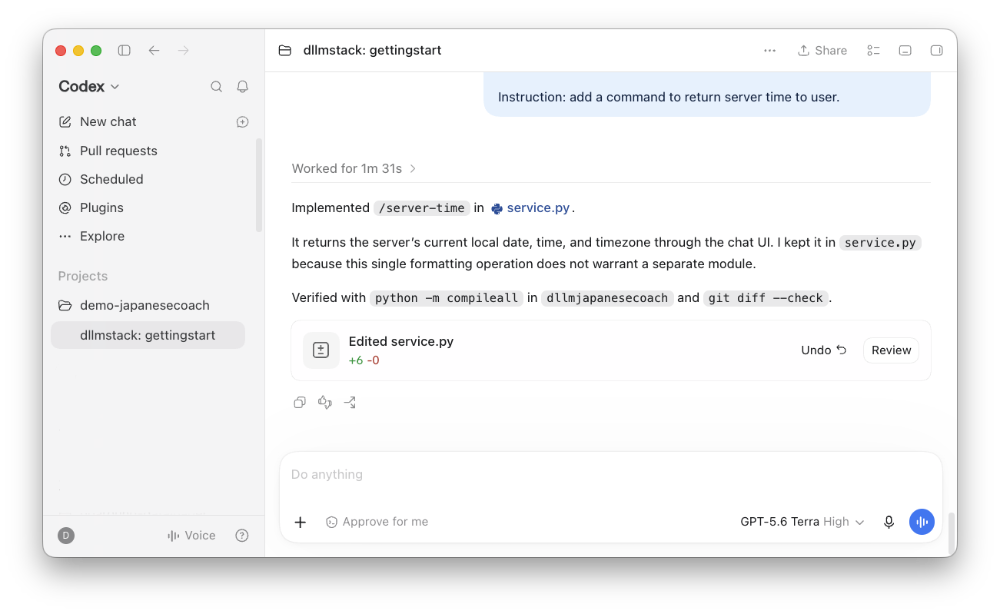Viewport: 1000px width, 614px height.
Task: Click the dllmstack: gettingstart header title
Action: click(x=372, y=50)
